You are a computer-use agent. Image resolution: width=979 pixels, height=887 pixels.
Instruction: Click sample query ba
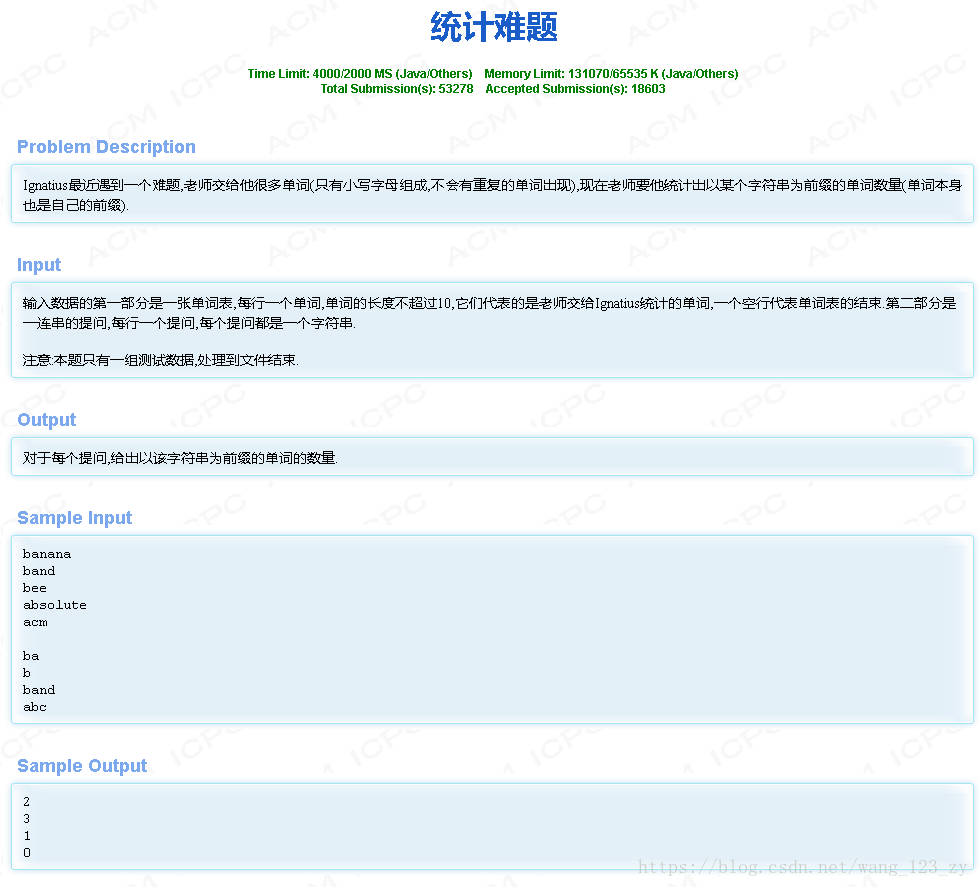click(31, 656)
